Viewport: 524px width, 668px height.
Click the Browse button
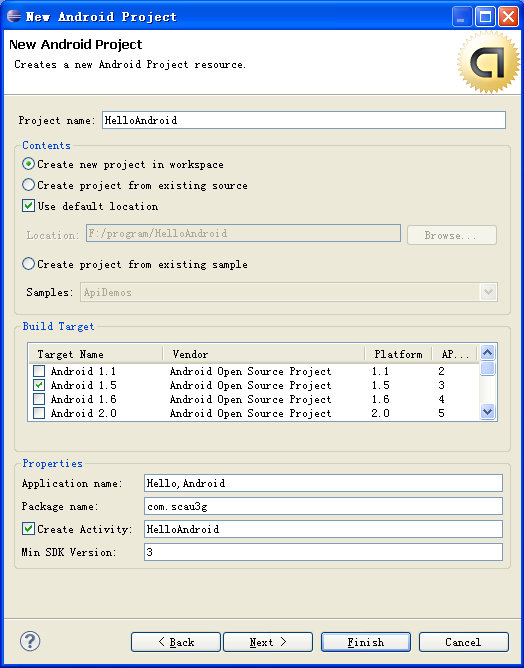[452, 235]
